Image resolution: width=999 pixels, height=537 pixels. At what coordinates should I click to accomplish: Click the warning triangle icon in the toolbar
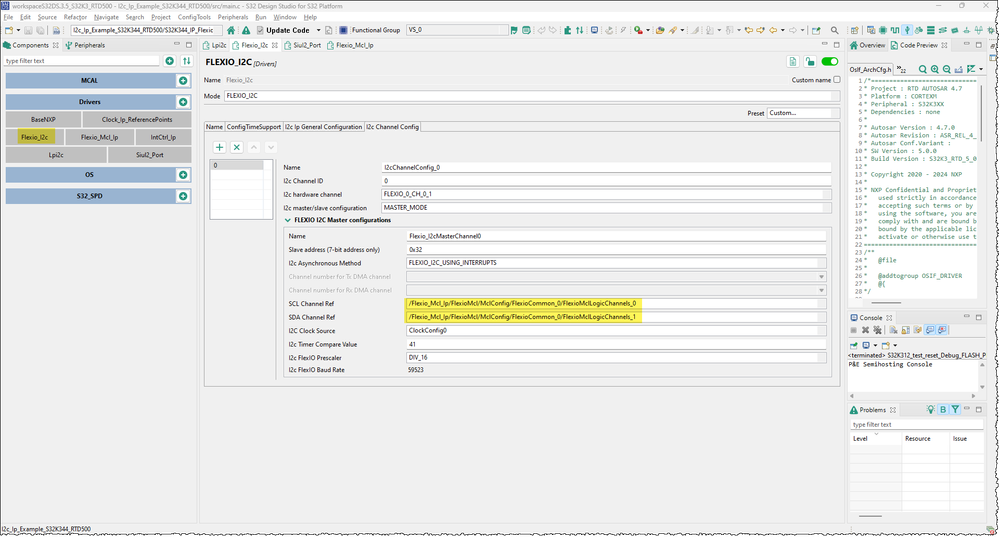246,30
